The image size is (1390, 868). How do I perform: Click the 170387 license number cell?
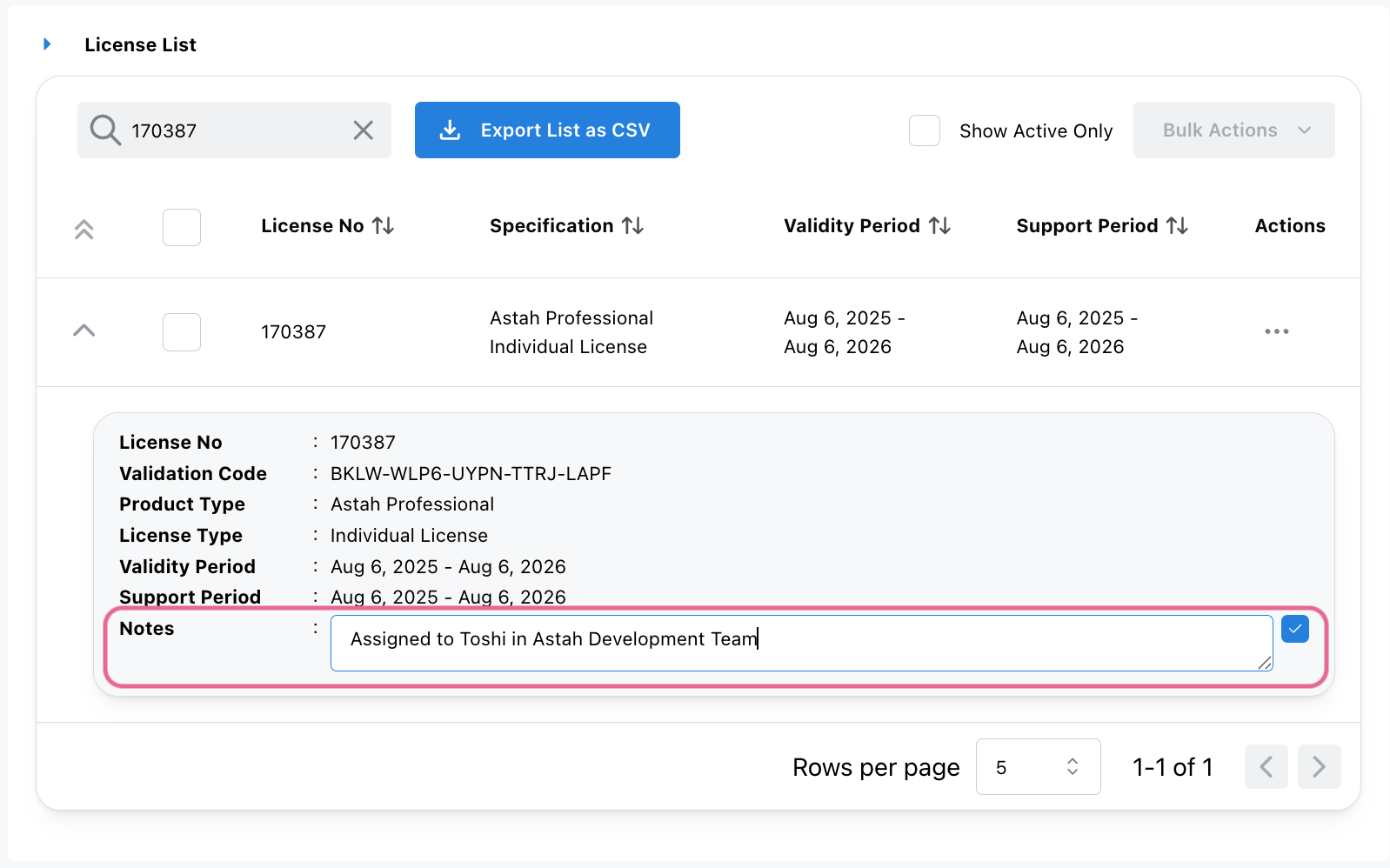294,332
